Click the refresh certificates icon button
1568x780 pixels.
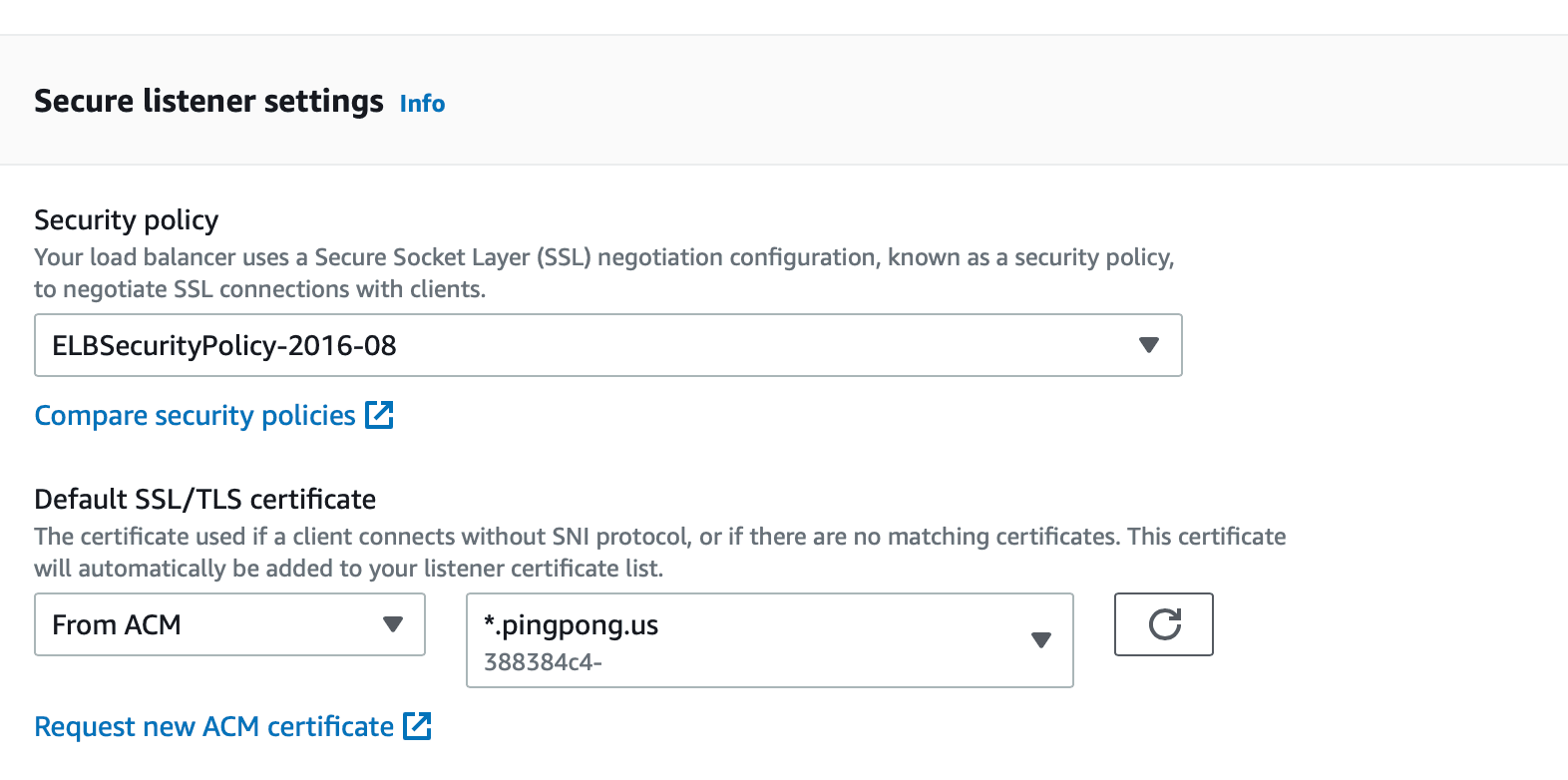[1163, 624]
